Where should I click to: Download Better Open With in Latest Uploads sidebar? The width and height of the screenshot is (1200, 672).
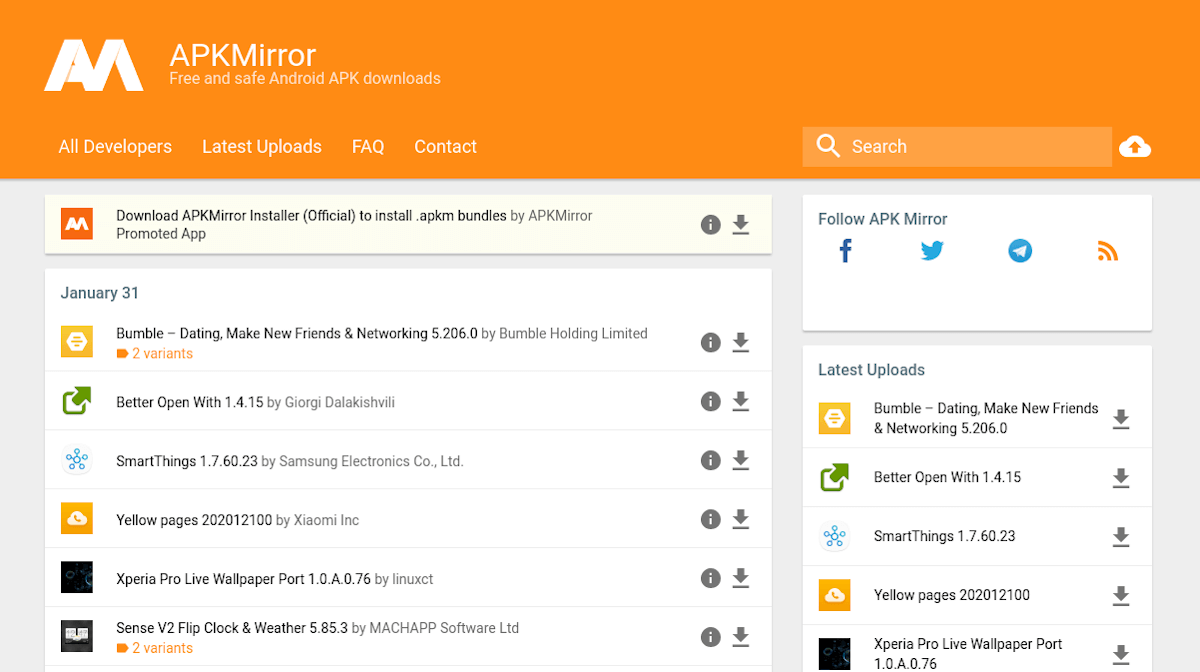tap(1121, 478)
